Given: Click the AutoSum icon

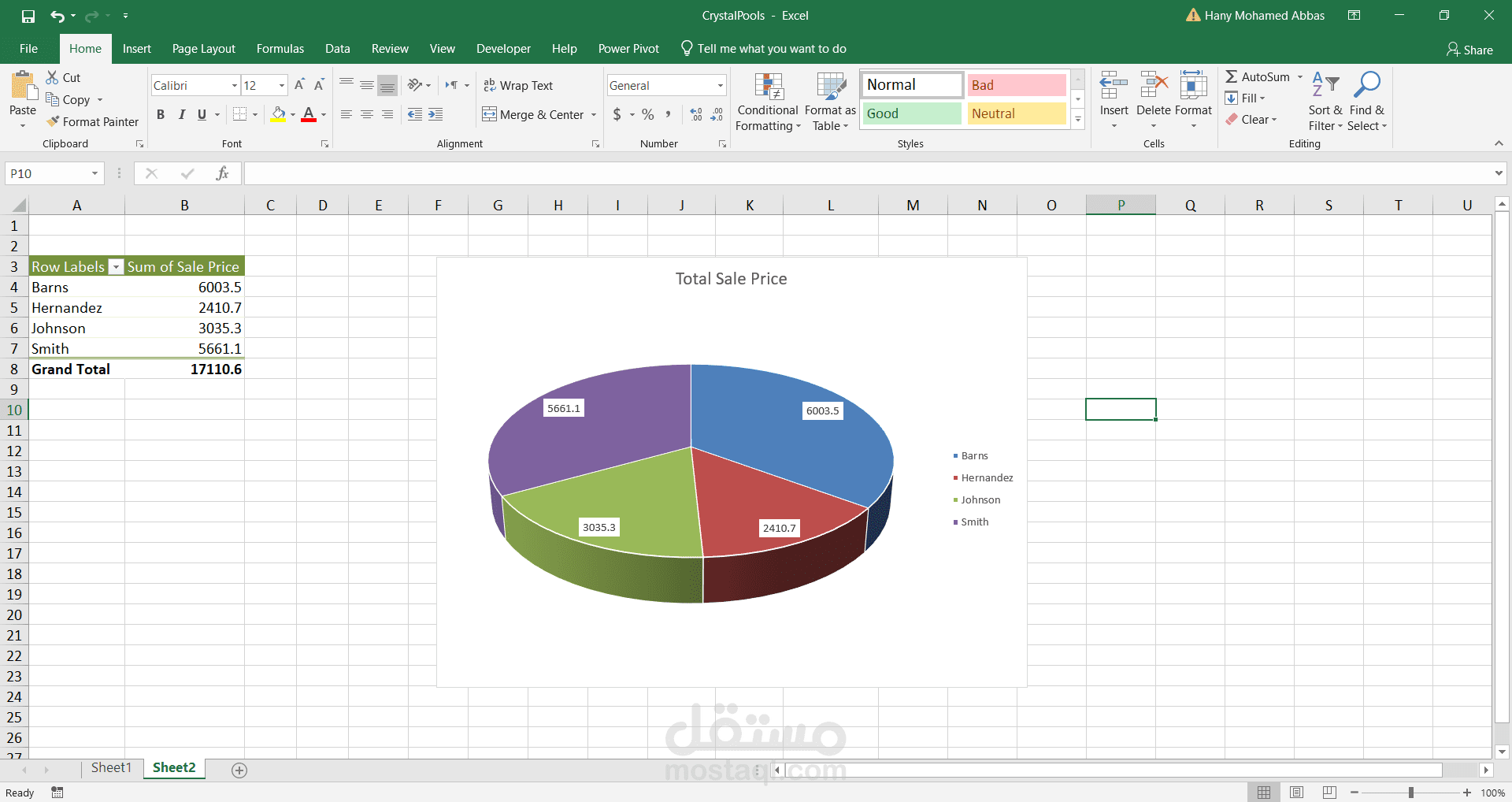Looking at the screenshot, I should click(1231, 76).
